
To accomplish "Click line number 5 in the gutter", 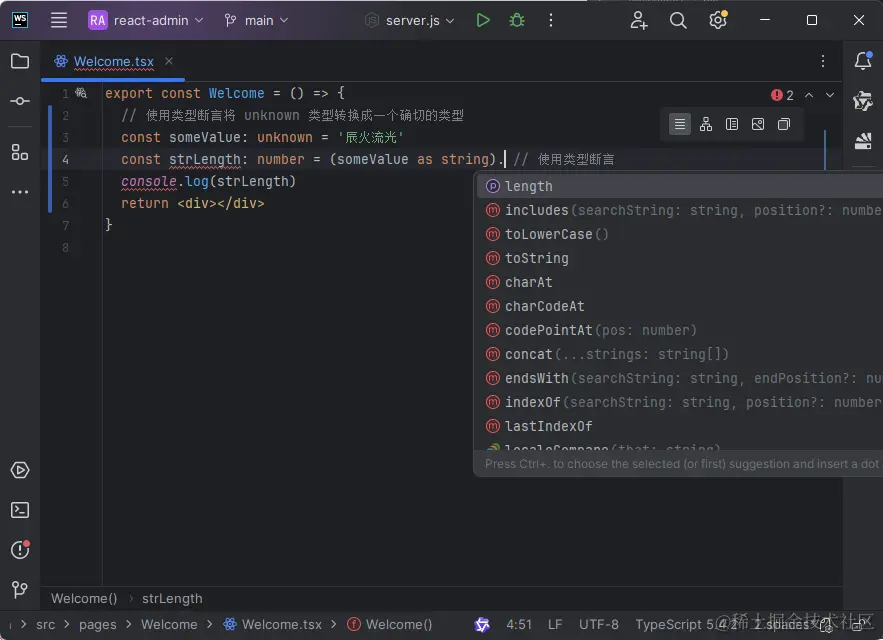I will click(65, 181).
